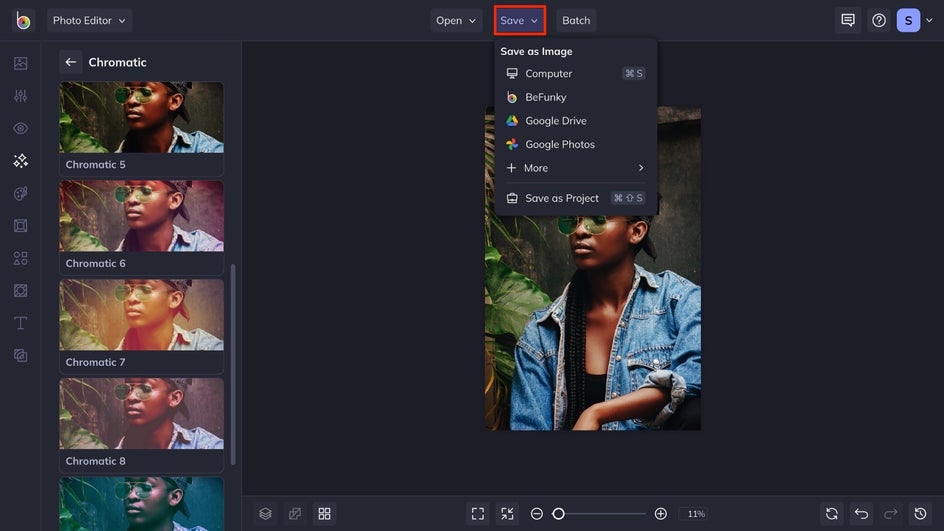Save image to Computer

coord(576,73)
